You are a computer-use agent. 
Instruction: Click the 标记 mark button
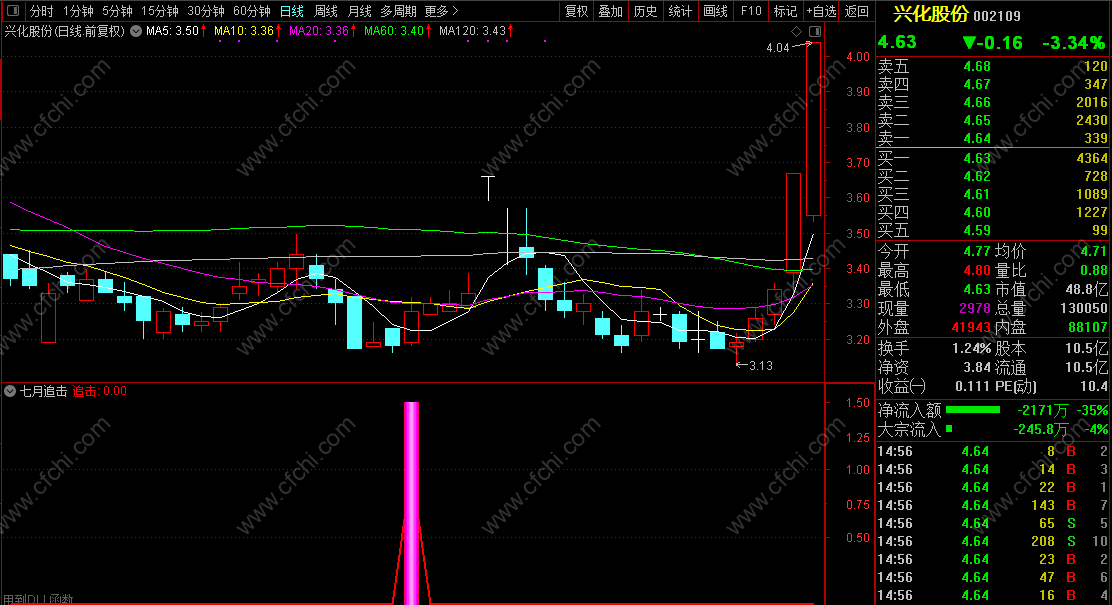785,11
